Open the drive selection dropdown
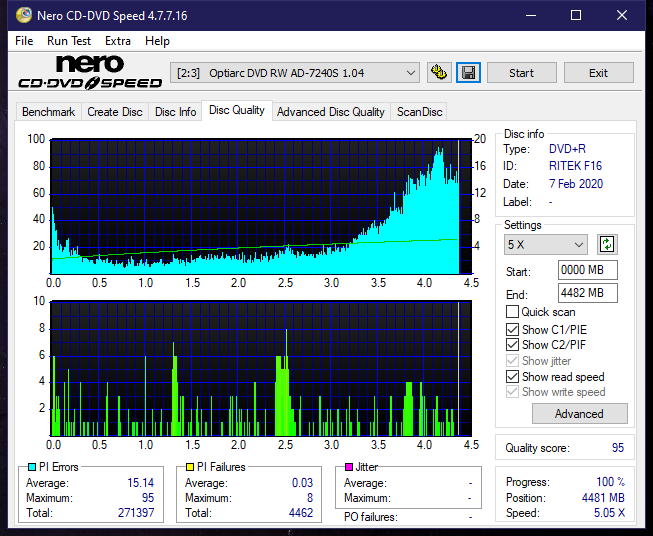The width and height of the screenshot is (653, 536). (295, 73)
